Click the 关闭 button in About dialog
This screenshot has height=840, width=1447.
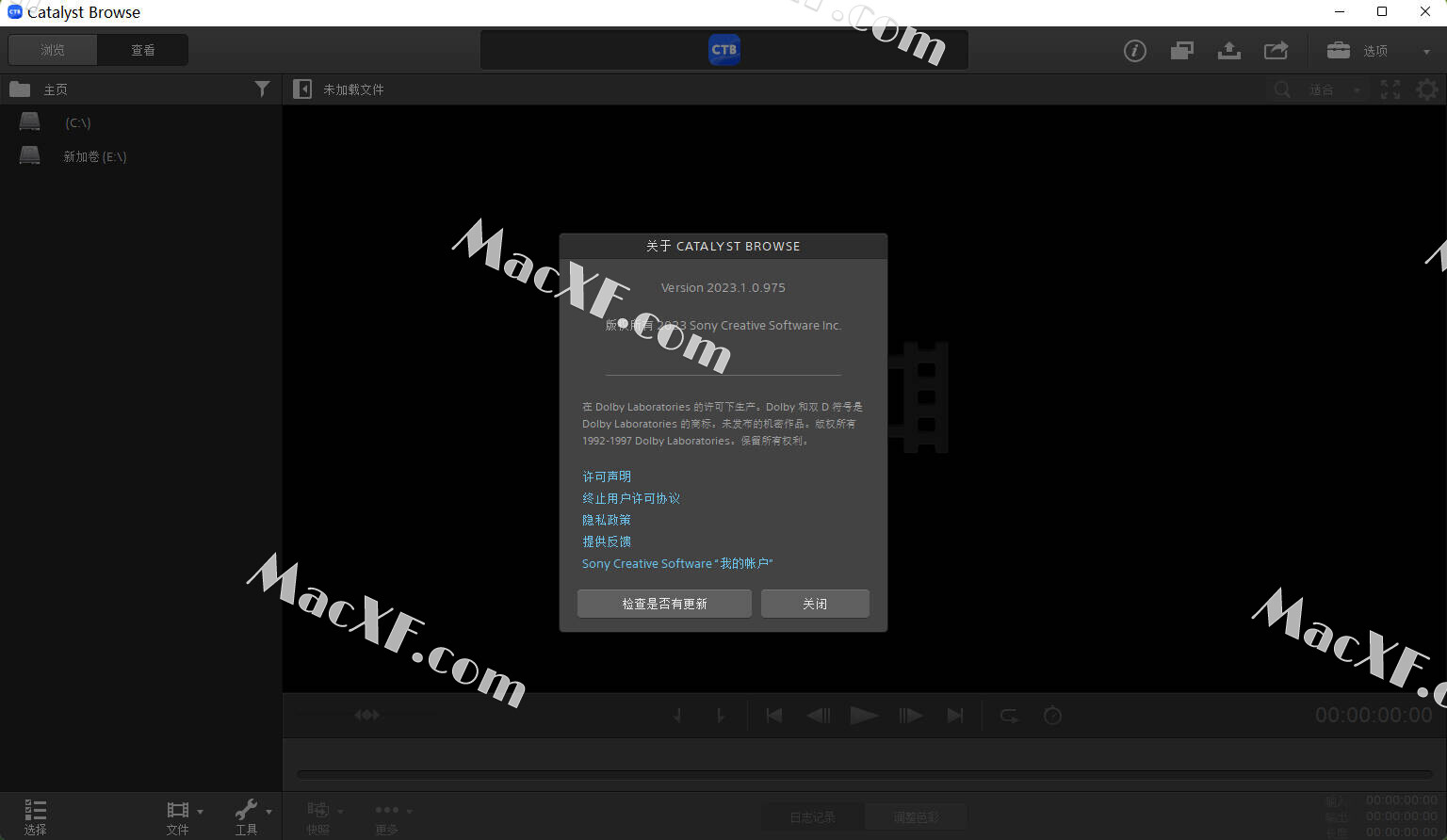[x=815, y=604]
